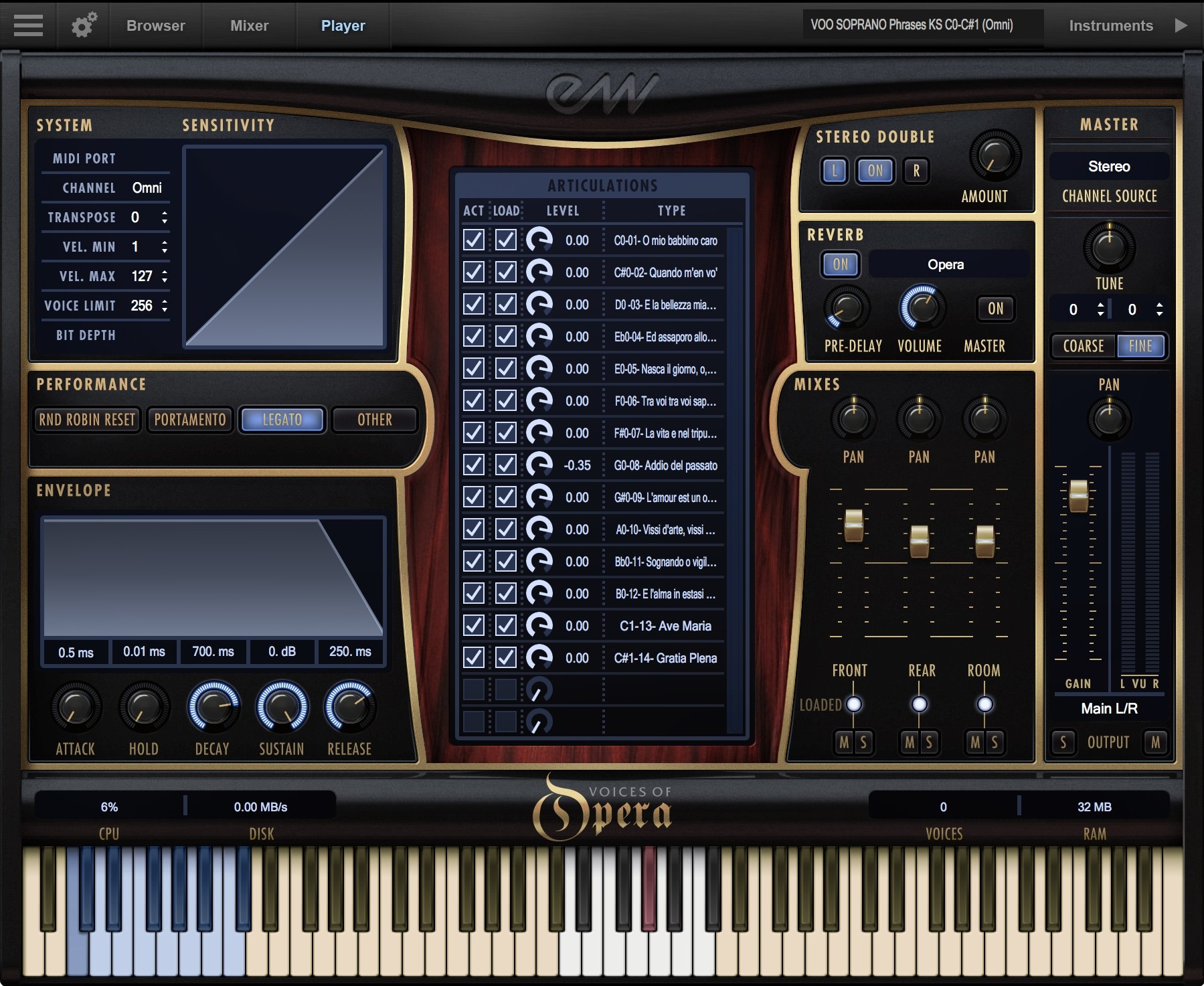Switch to the Player tab
Image resolution: width=1204 pixels, height=986 pixels.
tap(343, 25)
